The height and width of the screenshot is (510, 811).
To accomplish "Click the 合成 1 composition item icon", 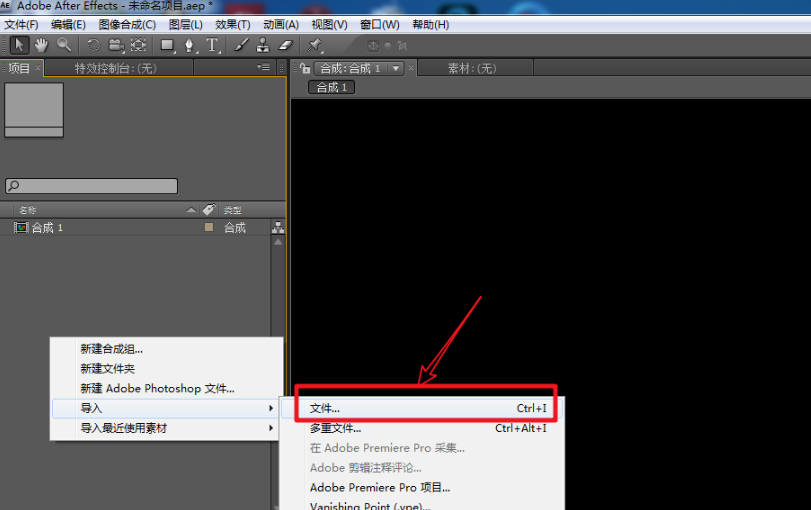I will click(21, 228).
